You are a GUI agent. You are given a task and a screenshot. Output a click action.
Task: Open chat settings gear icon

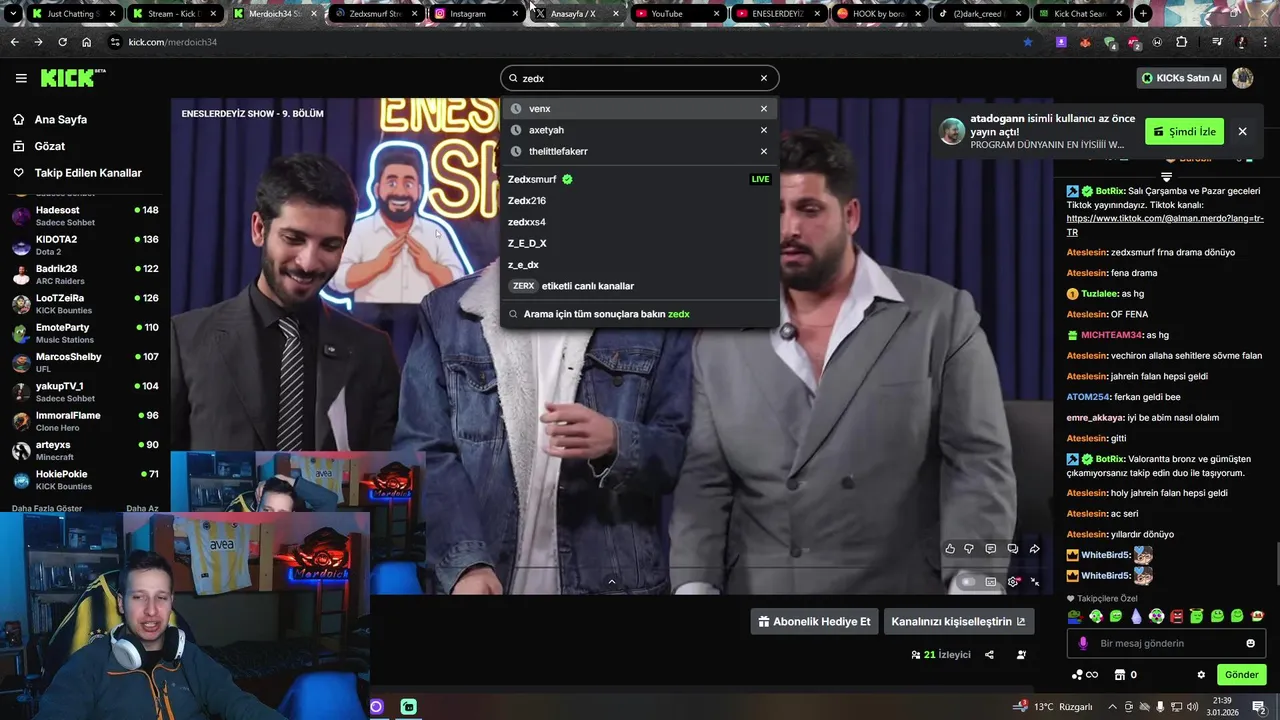(1201, 675)
